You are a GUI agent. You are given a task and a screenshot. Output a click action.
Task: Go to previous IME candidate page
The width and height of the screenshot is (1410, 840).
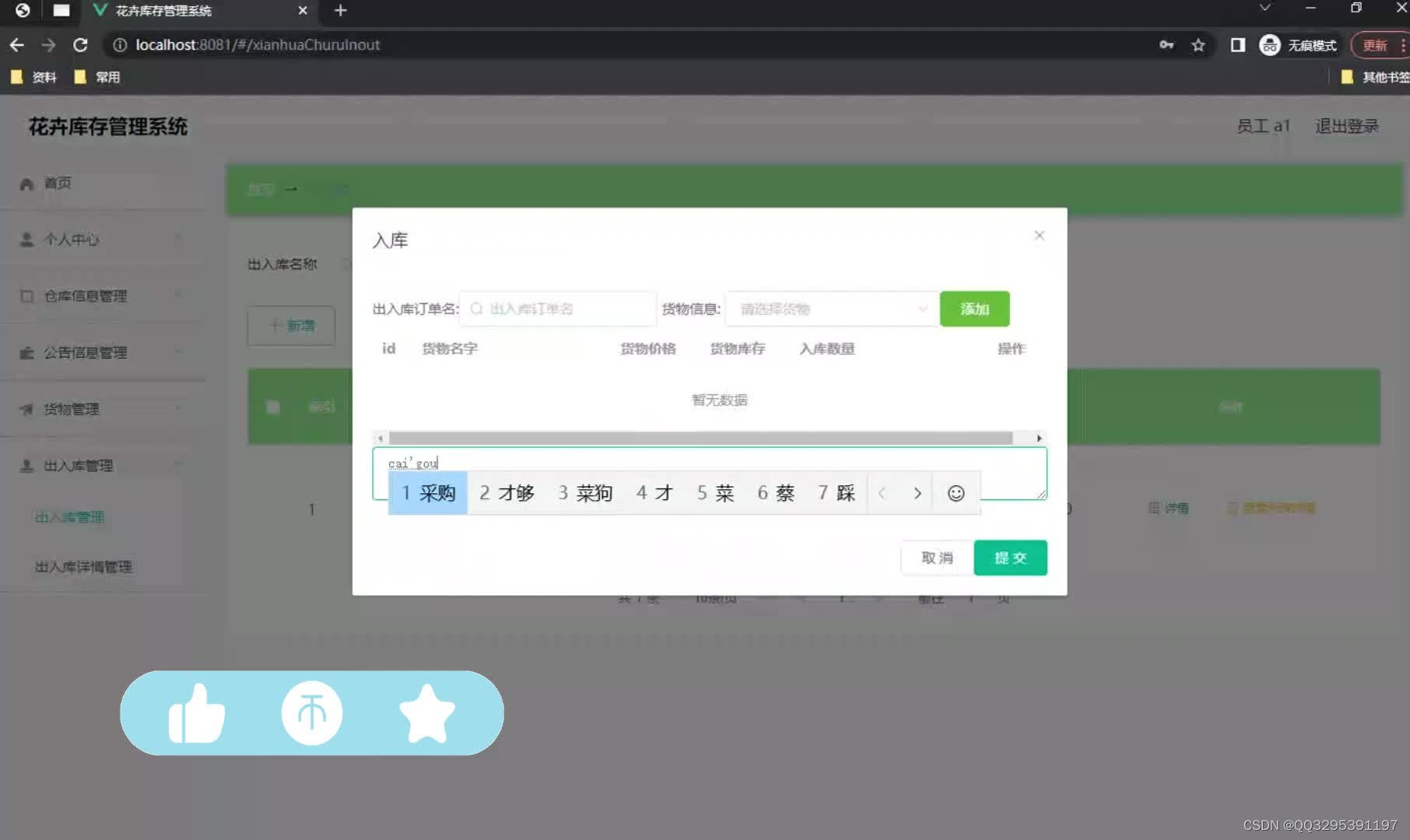pos(882,493)
